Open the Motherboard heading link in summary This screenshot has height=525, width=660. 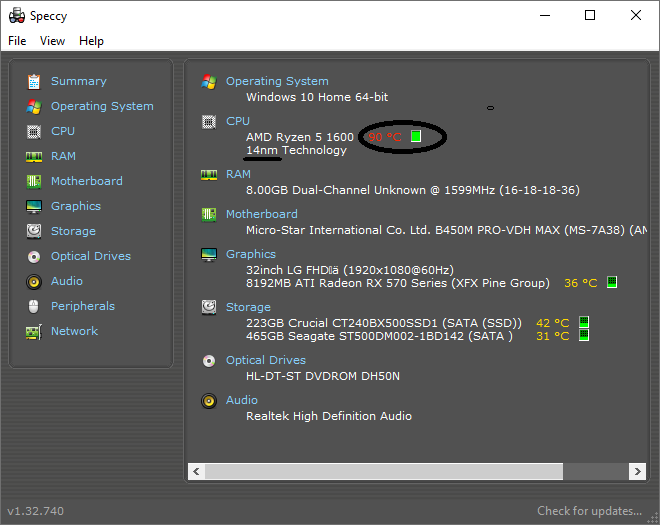click(x=262, y=214)
